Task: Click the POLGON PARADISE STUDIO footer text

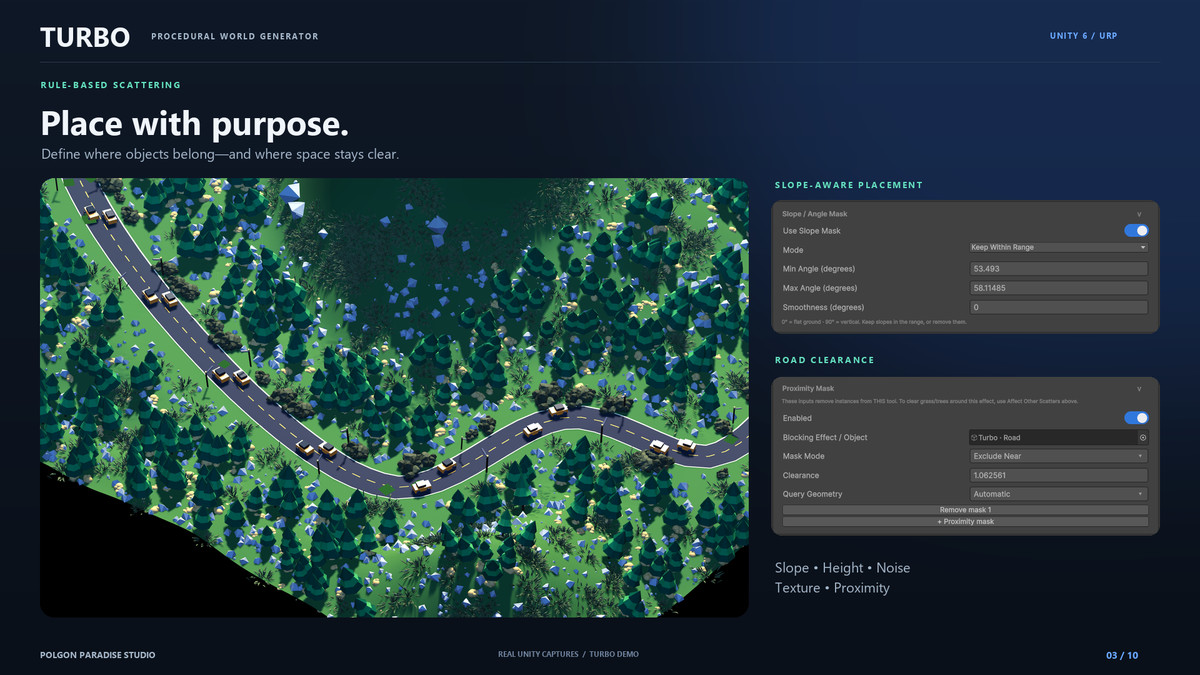Action: (98, 655)
